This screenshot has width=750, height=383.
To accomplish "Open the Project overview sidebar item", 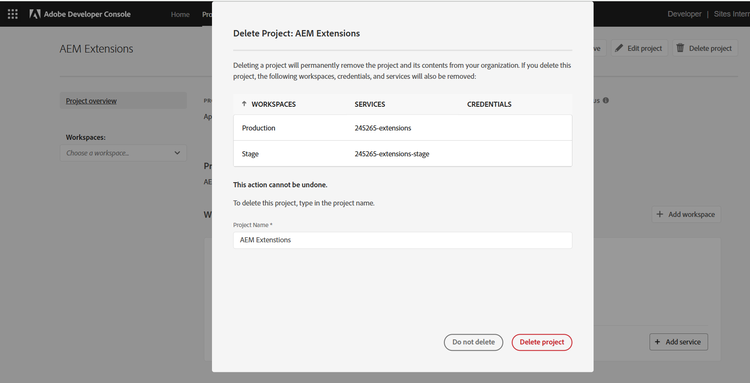I will (123, 100).
